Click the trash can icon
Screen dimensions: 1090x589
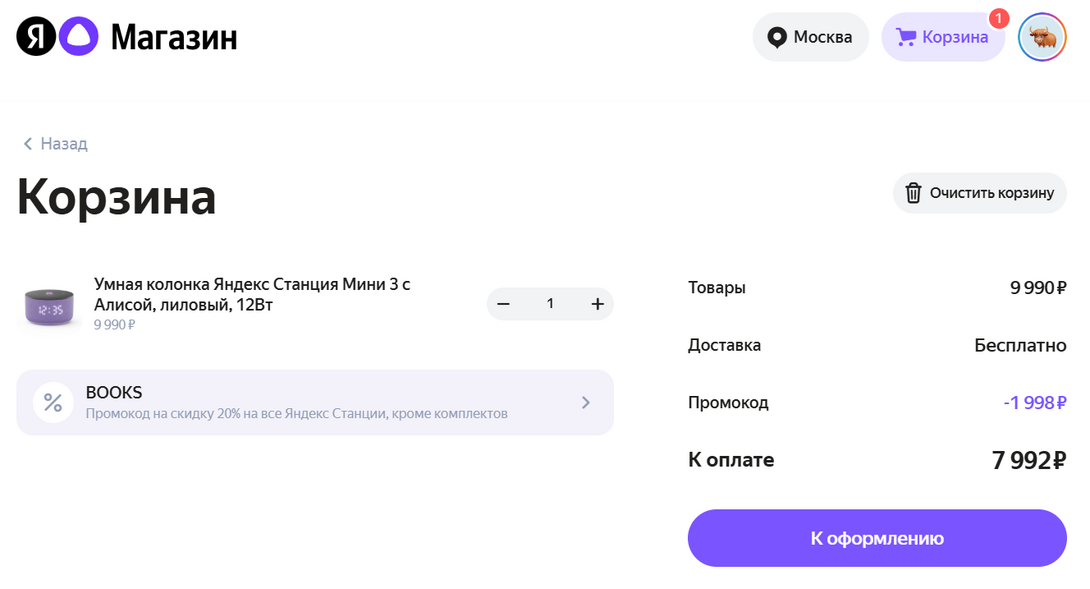coord(913,193)
